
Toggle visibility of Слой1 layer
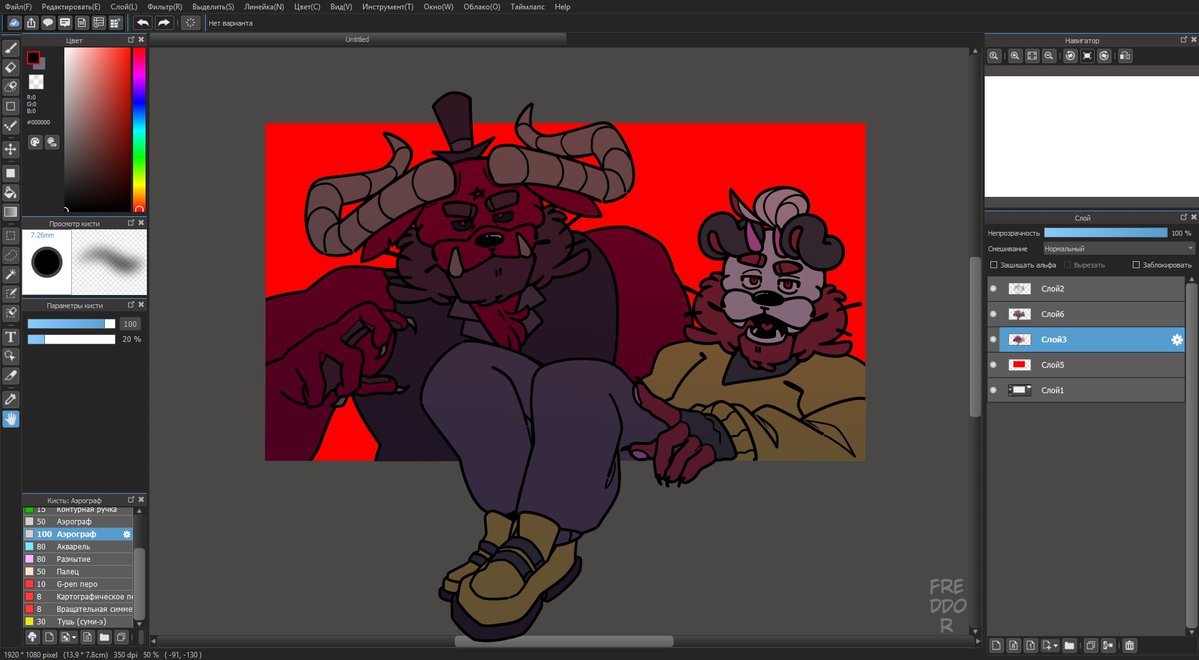click(993, 390)
